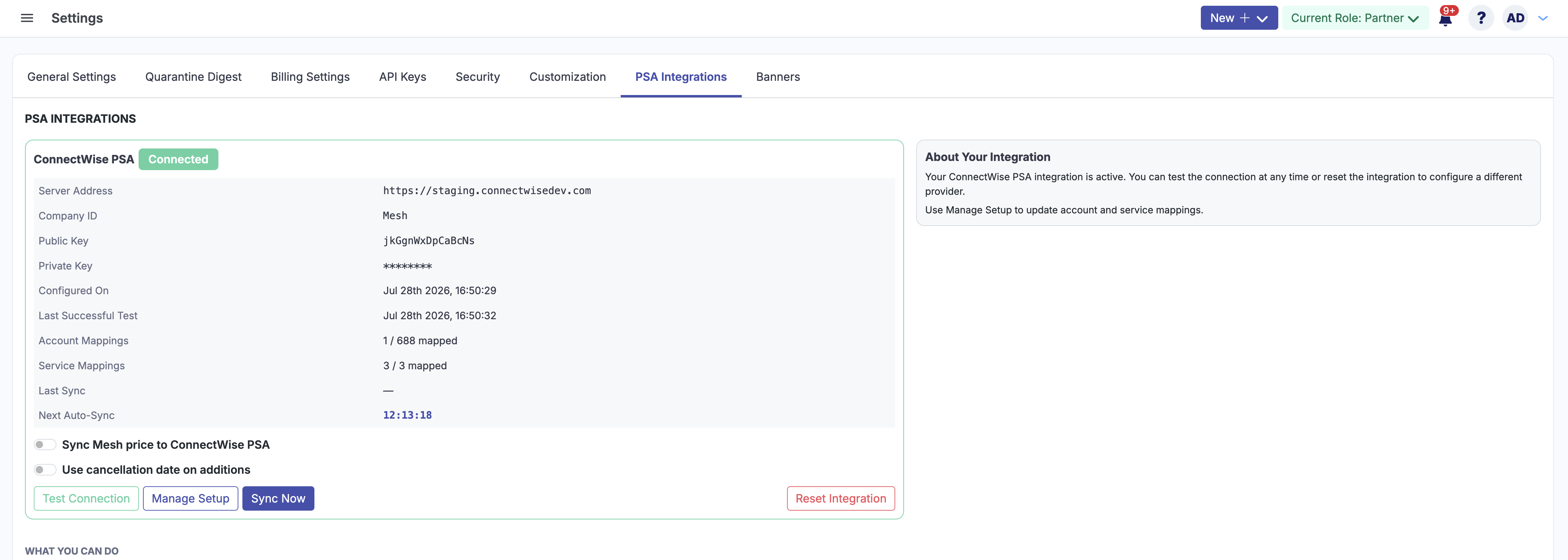Change the Current Role: Partner selector

coord(1355,18)
